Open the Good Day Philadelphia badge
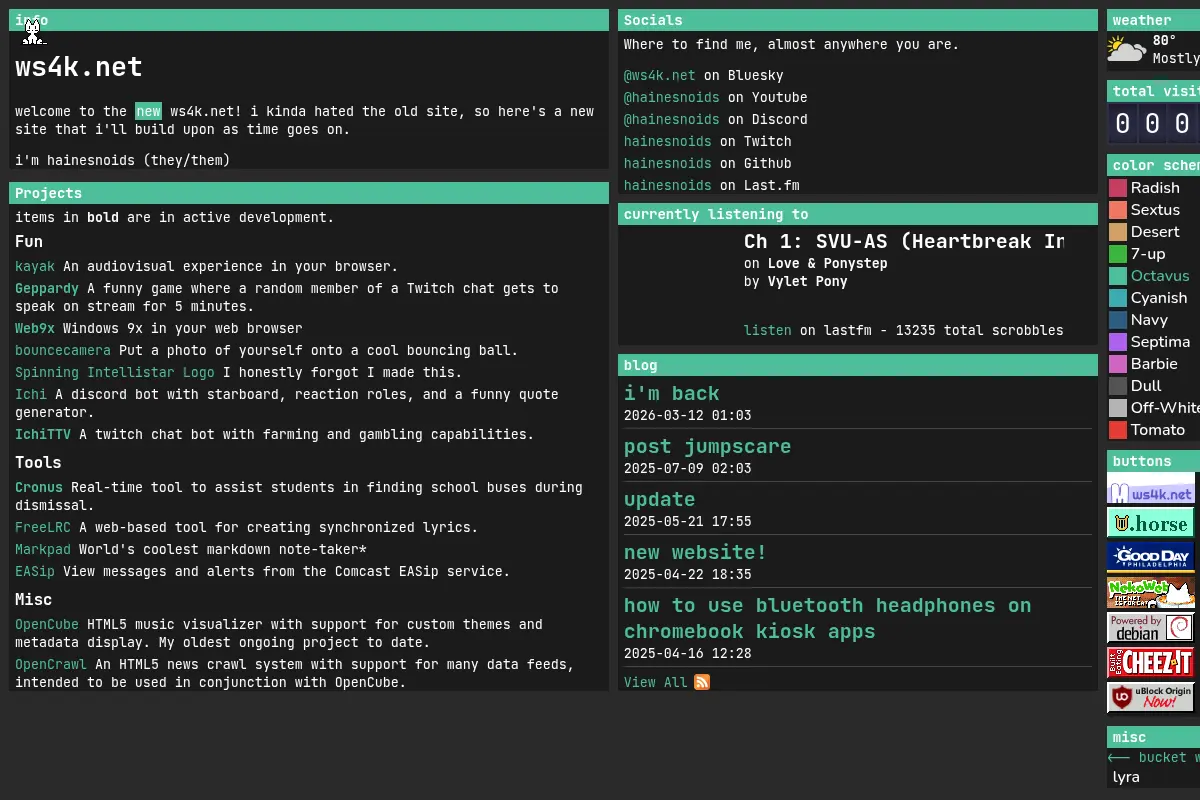1200x800 pixels. pos(1151,558)
